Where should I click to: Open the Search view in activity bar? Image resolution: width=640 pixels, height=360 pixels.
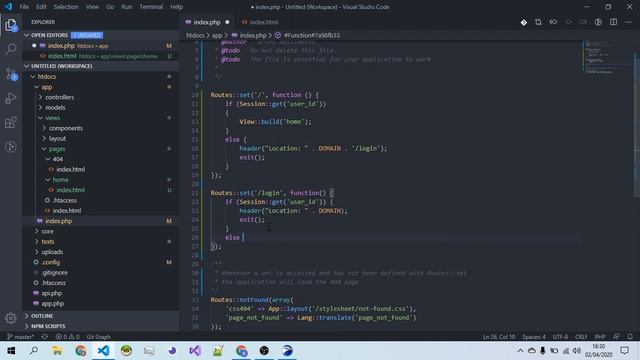11,49
